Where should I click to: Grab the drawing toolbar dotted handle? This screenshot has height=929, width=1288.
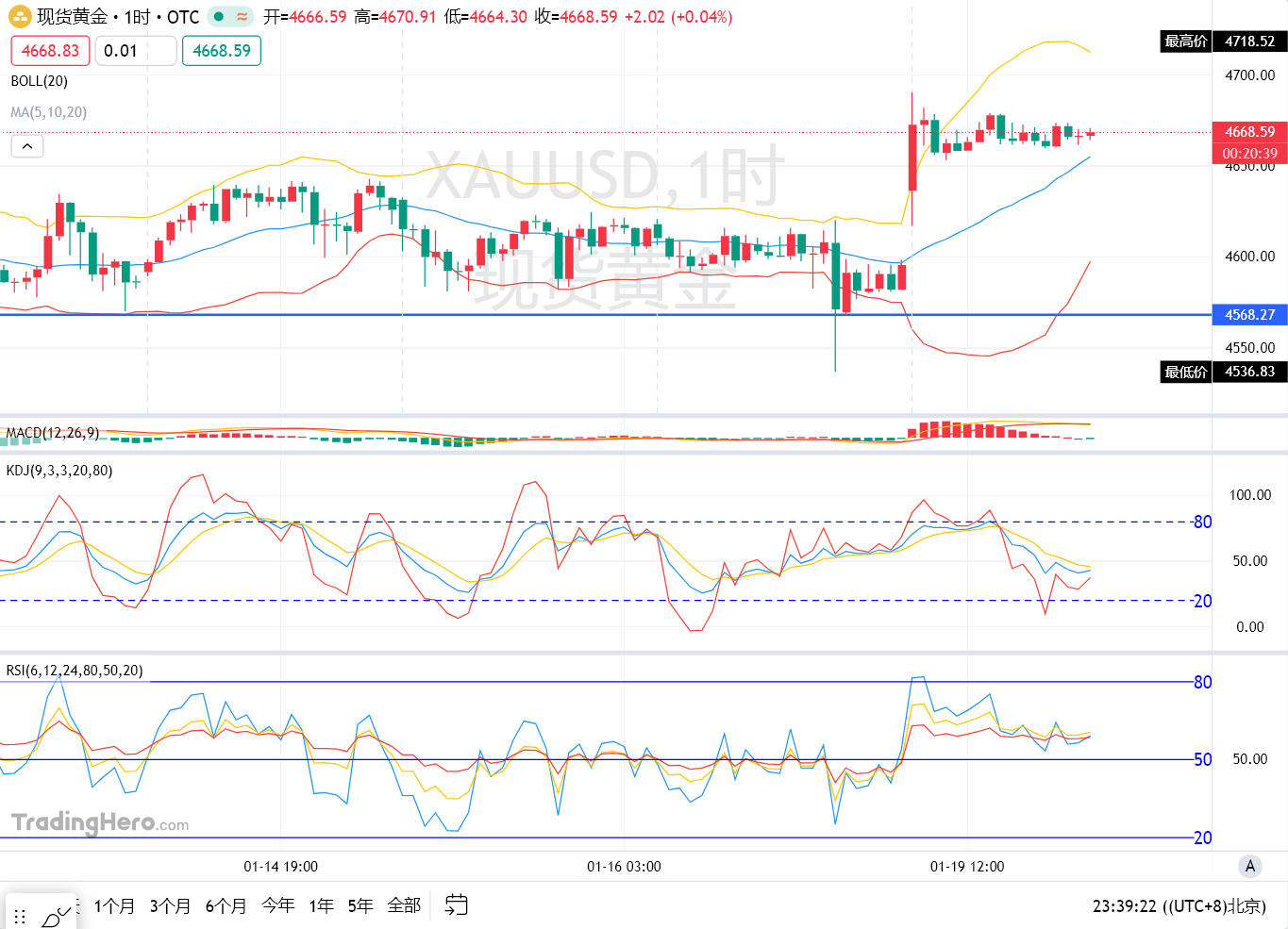(x=20, y=917)
